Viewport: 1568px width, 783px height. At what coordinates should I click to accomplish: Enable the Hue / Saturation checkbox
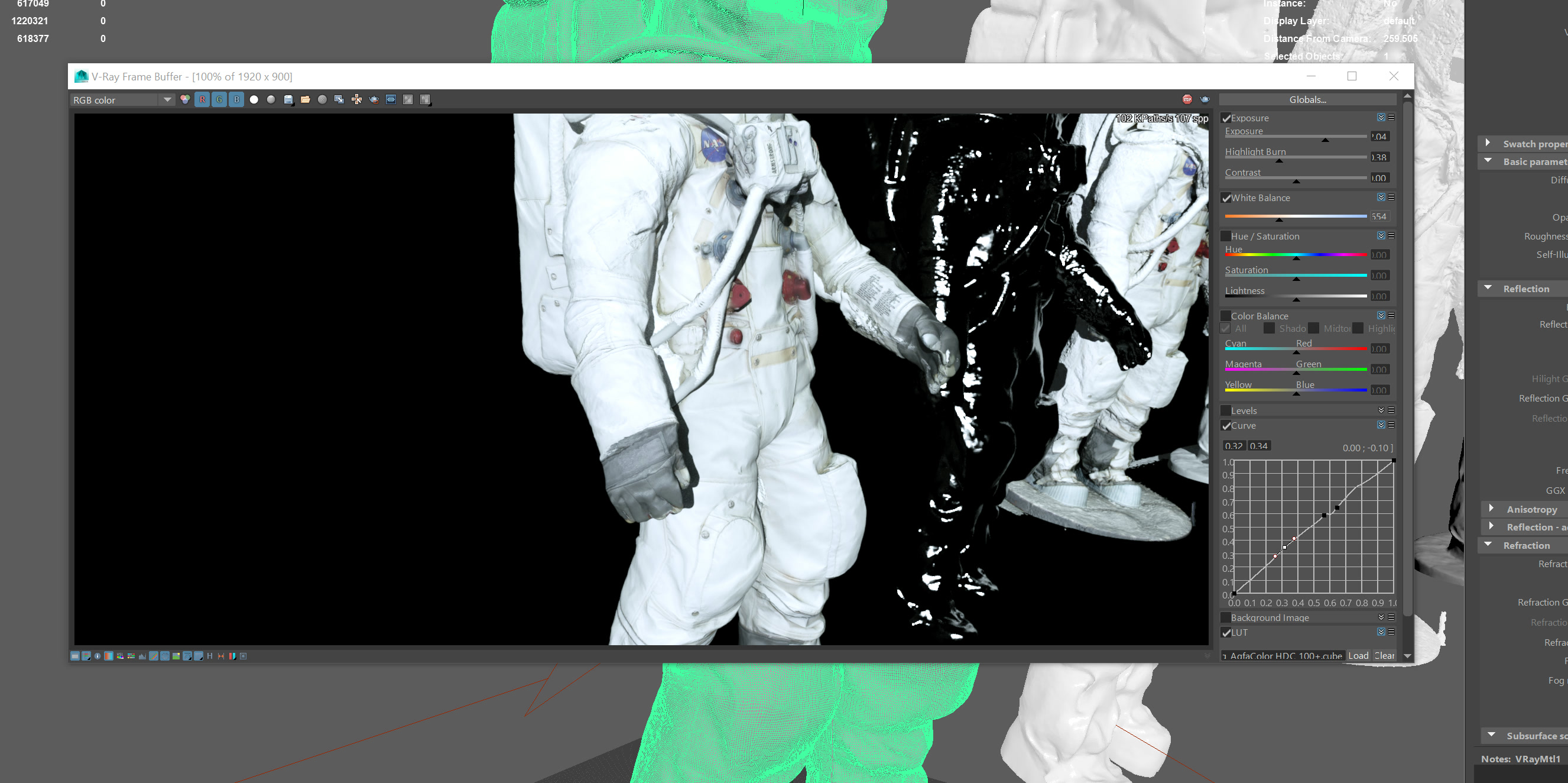coord(1226,236)
